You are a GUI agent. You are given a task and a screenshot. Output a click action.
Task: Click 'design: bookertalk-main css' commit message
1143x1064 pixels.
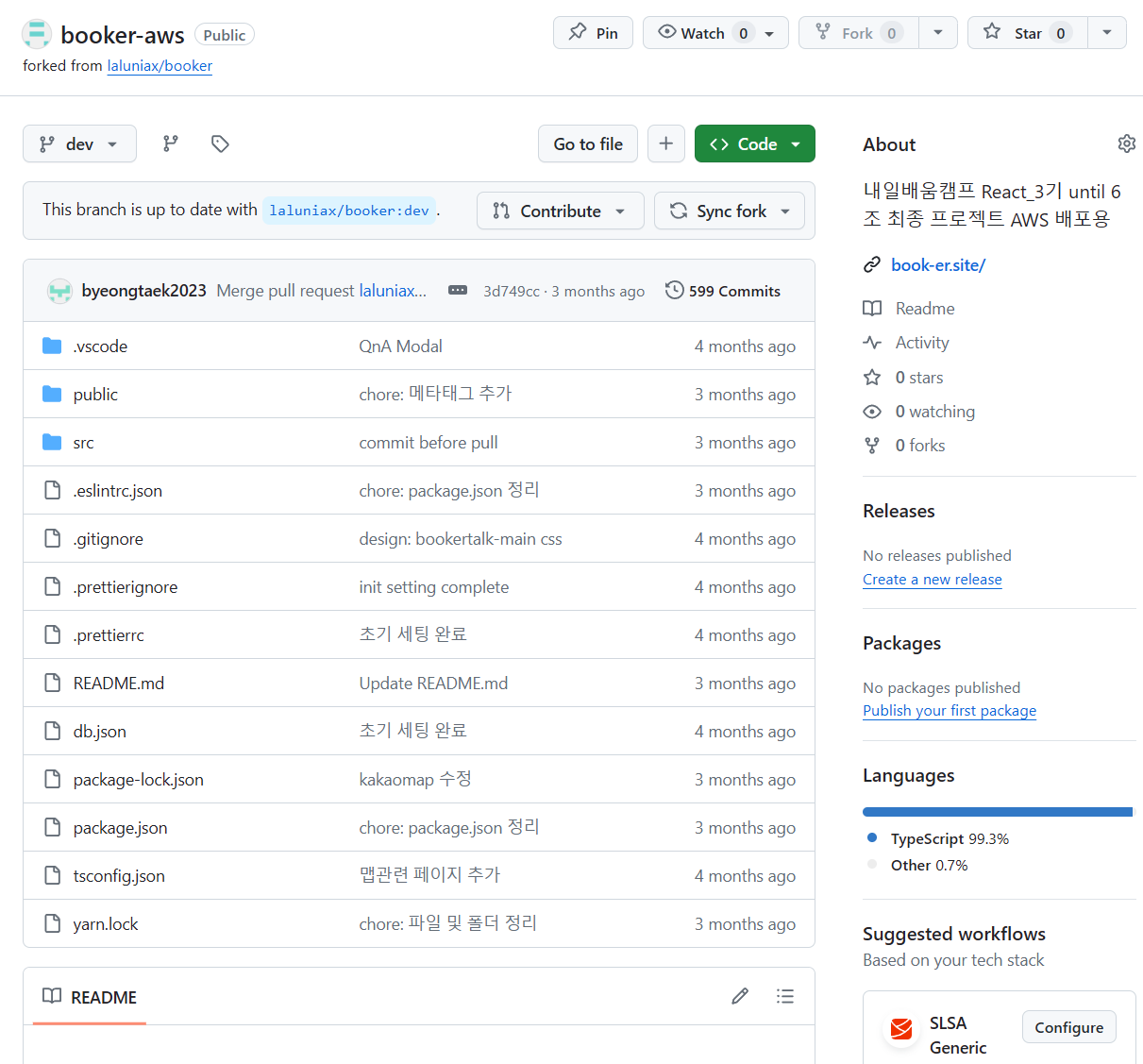pyautogui.click(x=461, y=539)
